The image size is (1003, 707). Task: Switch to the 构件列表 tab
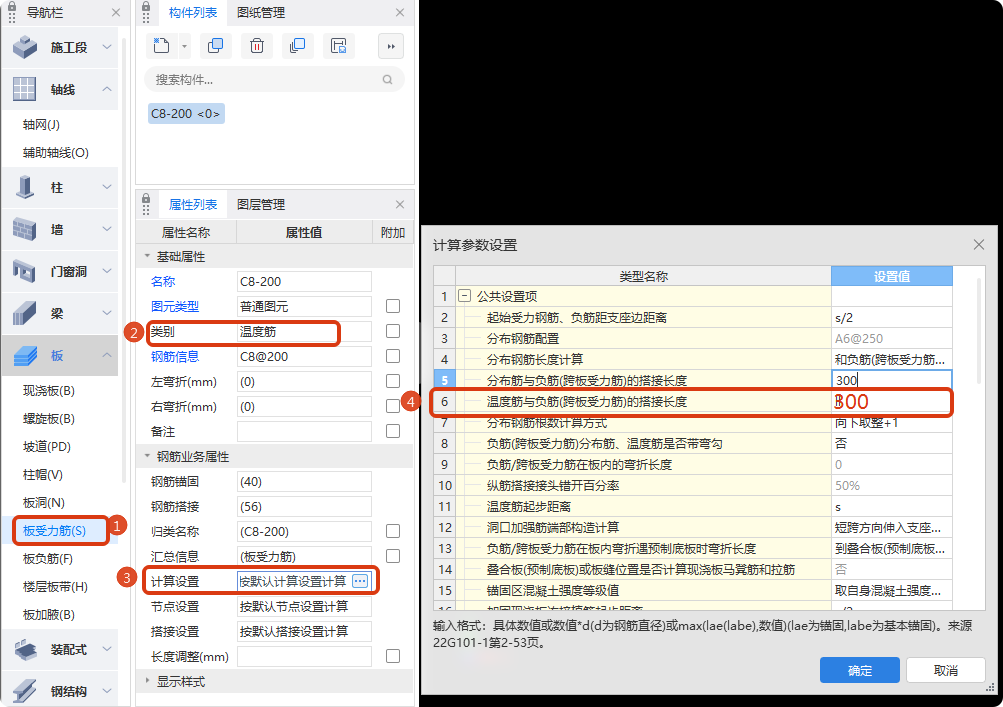193,12
